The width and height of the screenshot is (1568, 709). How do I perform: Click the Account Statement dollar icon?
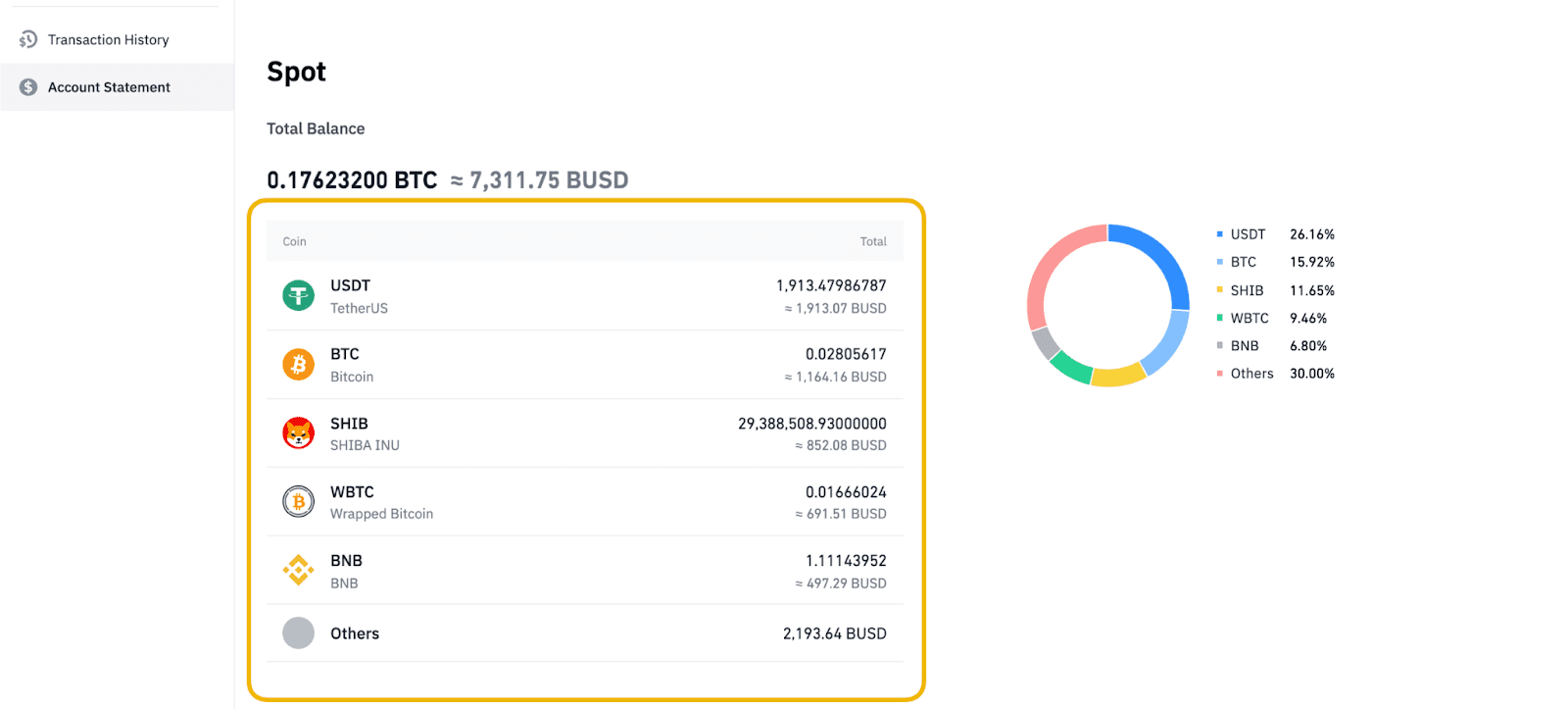pyautogui.click(x=28, y=87)
